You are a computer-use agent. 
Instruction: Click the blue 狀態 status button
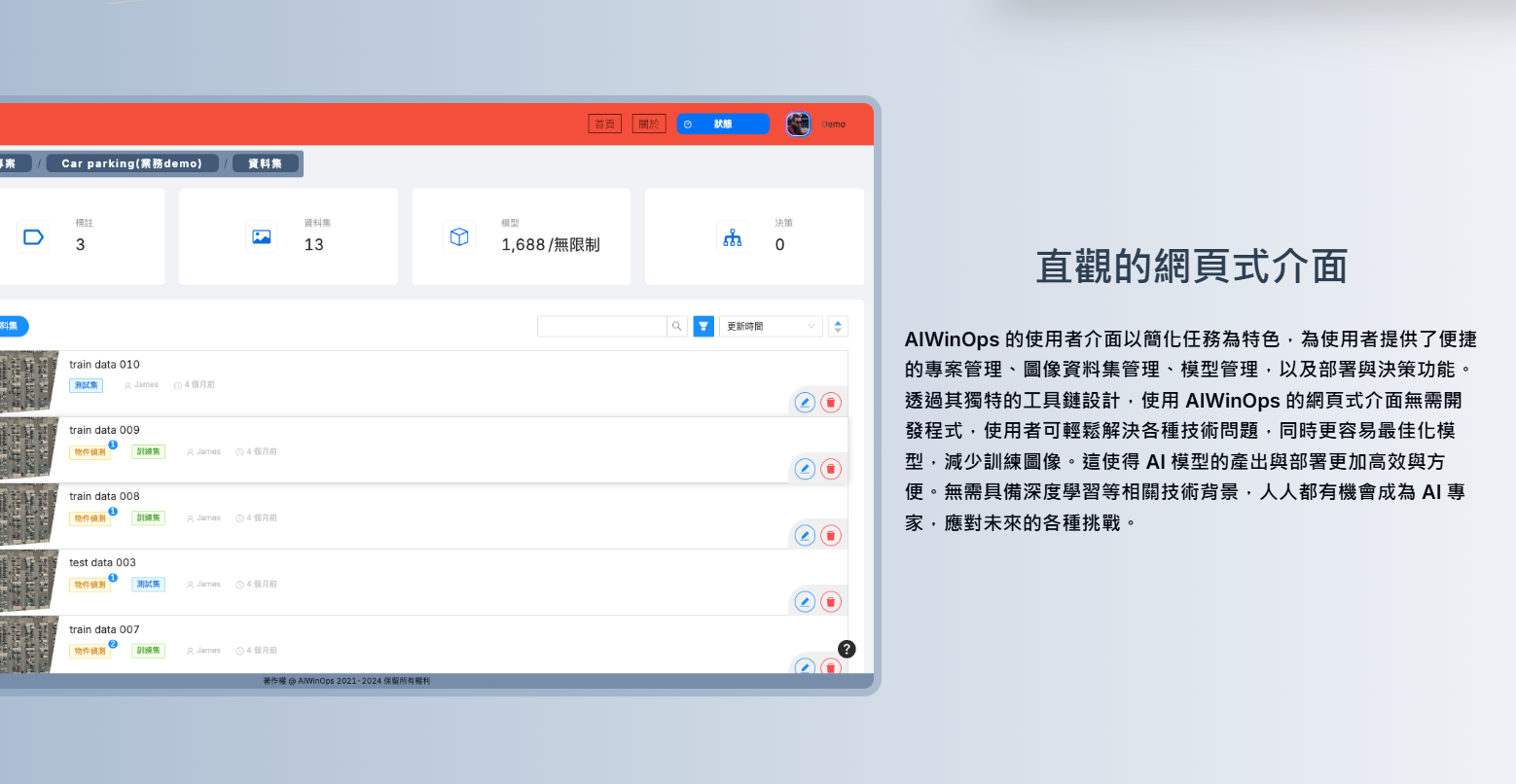click(x=723, y=125)
